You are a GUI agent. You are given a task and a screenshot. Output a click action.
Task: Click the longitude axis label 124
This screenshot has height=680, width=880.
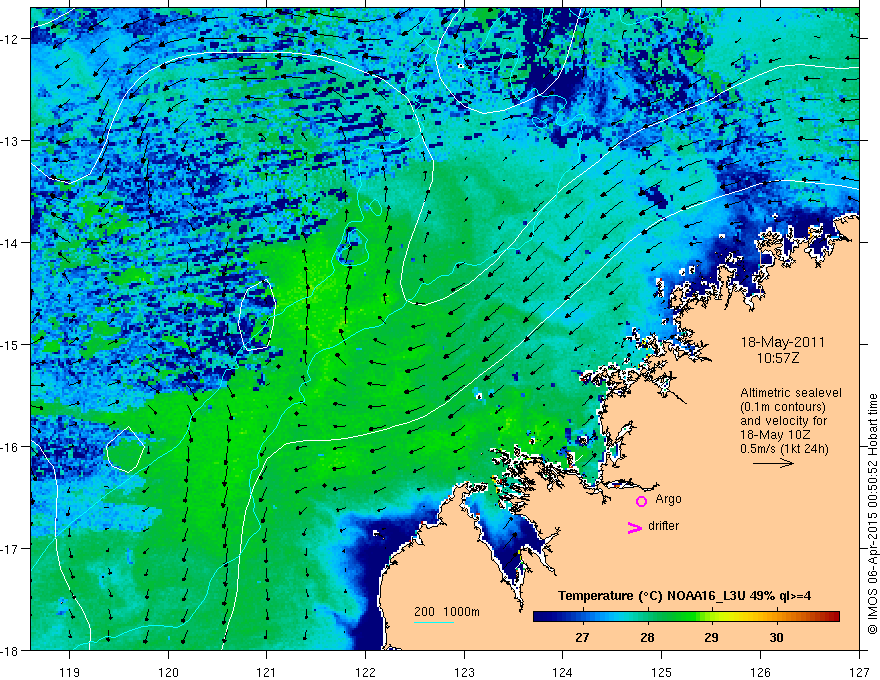(562, 672)
